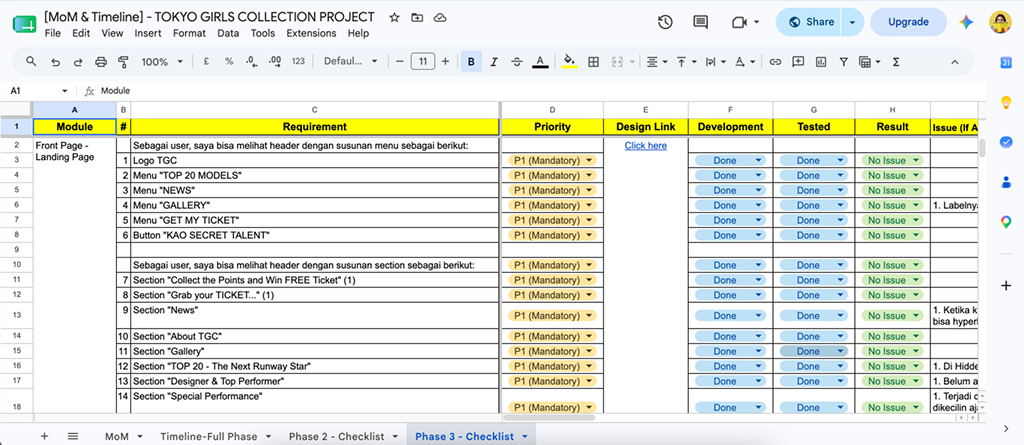Open the all sheets list button
Image resolution: width=1024 pixels, height=445 pixels.
[73, 436]
